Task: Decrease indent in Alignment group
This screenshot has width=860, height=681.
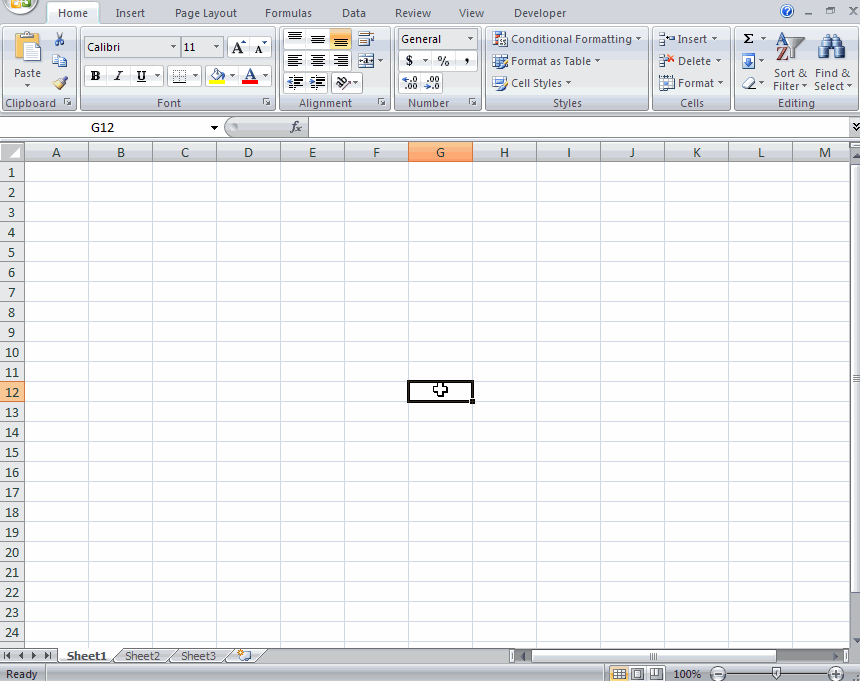Action: click(x=295, y=83)
